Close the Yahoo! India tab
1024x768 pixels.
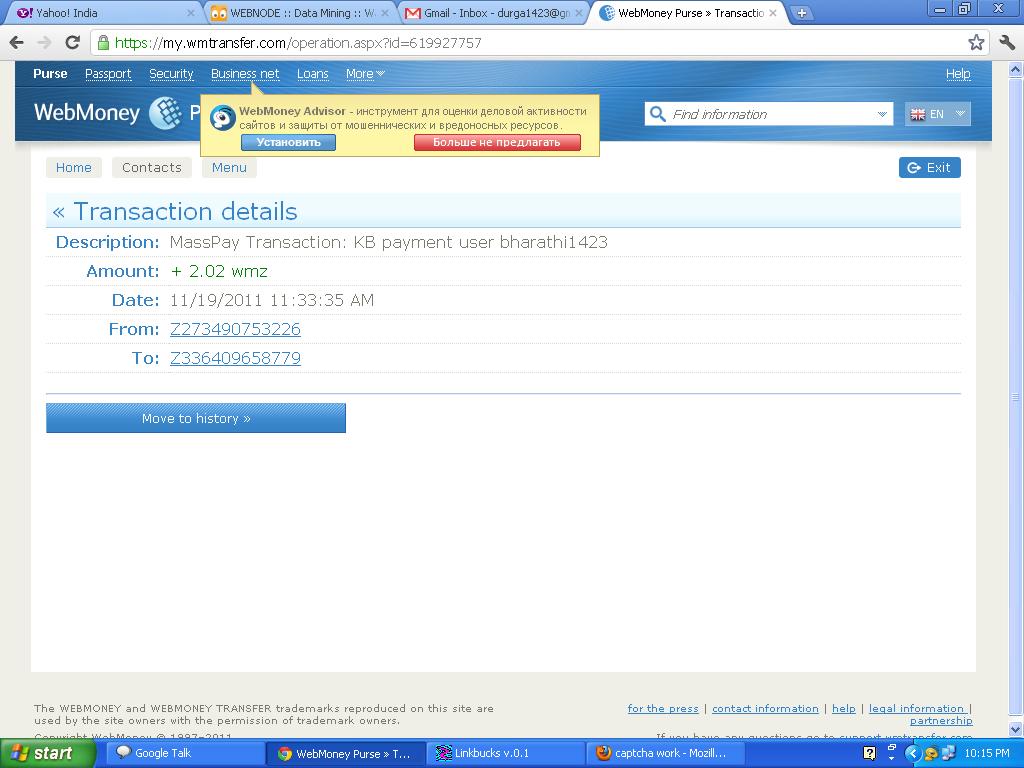[x=191, y=13]
